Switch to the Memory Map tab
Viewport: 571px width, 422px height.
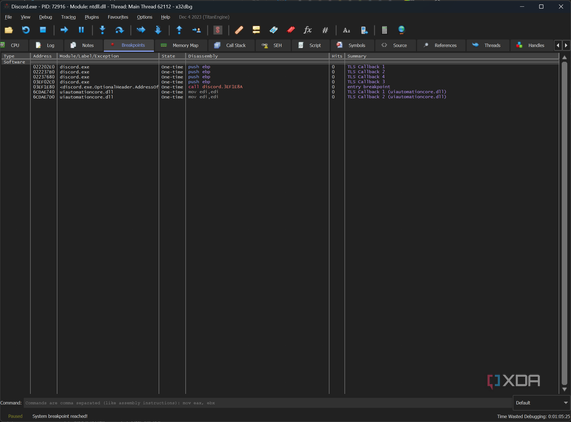click(x=181, y=45)
